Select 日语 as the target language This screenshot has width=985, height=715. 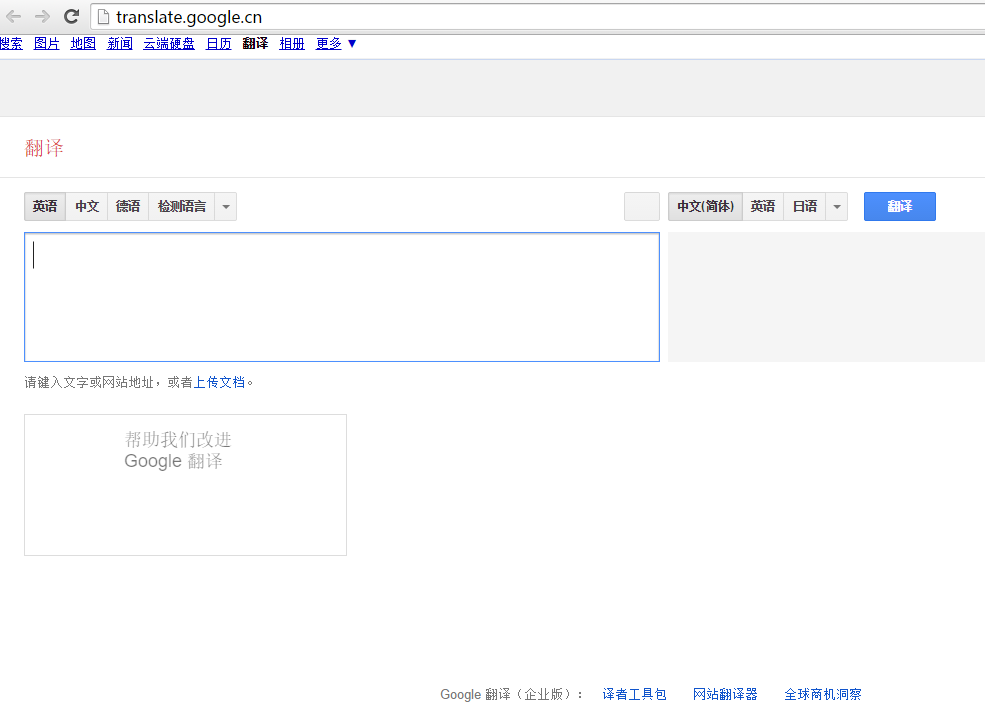(x=804, y=207)
